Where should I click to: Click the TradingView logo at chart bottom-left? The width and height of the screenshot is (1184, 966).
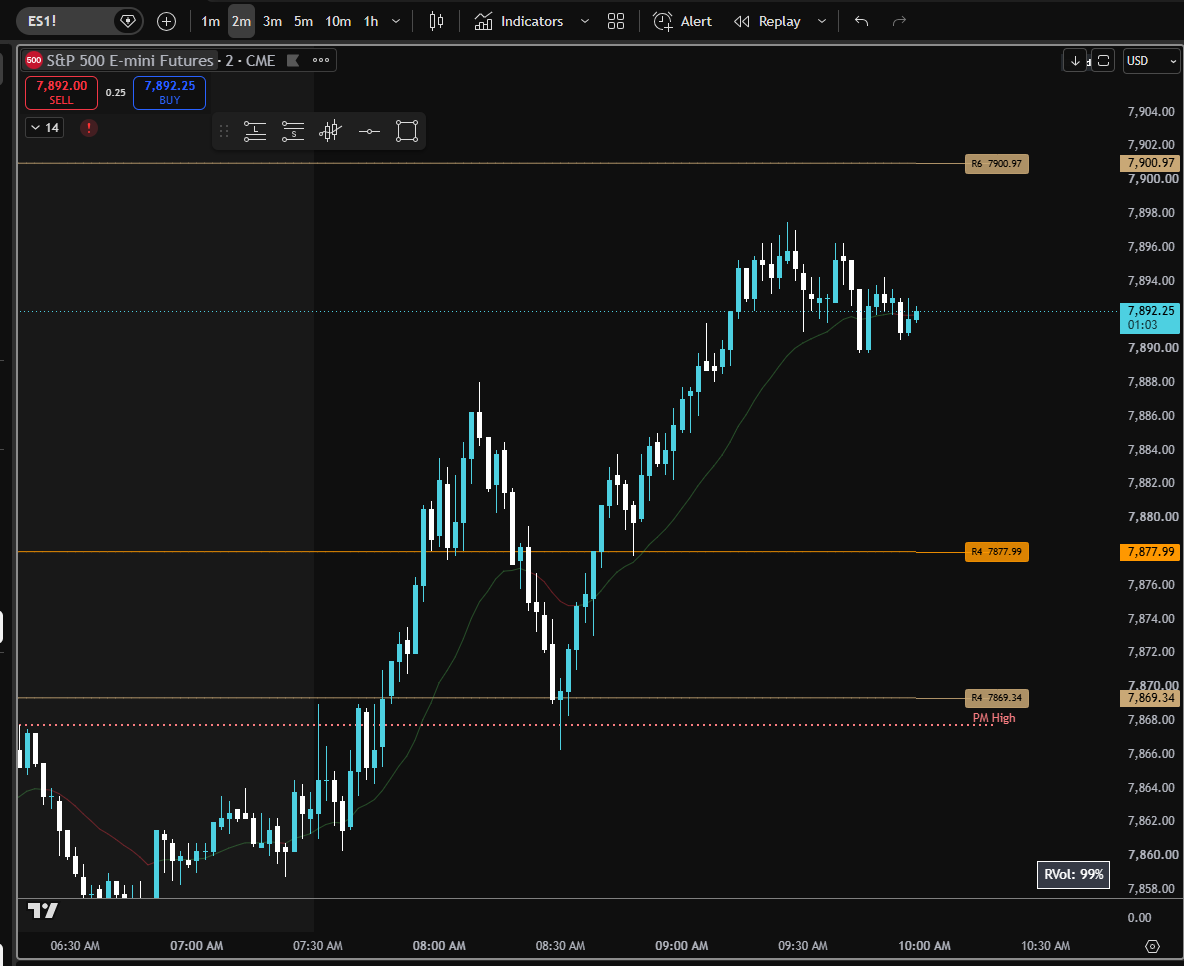(x=42, y=910)
